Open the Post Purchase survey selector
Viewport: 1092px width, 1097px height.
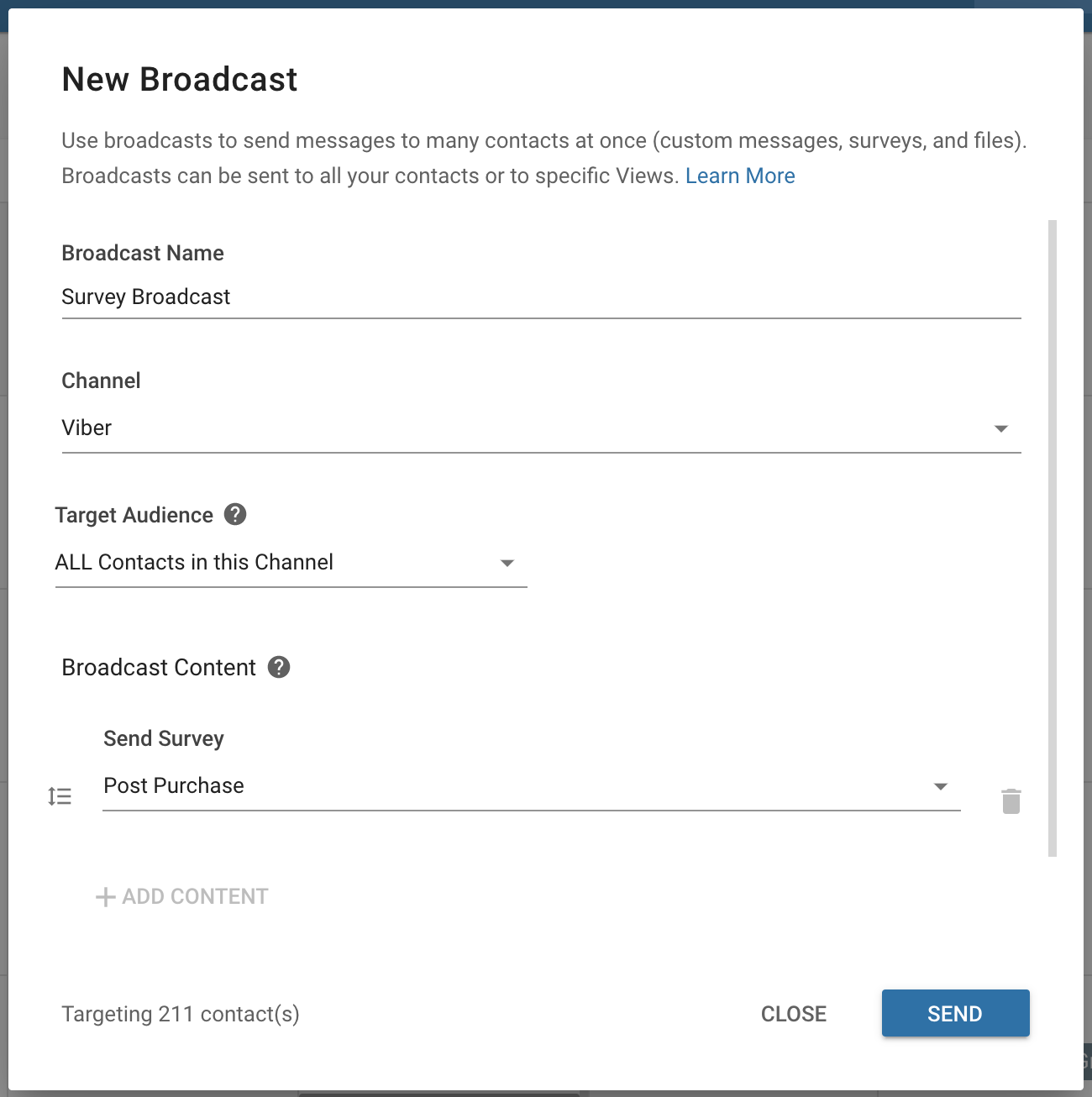(531, 786)
